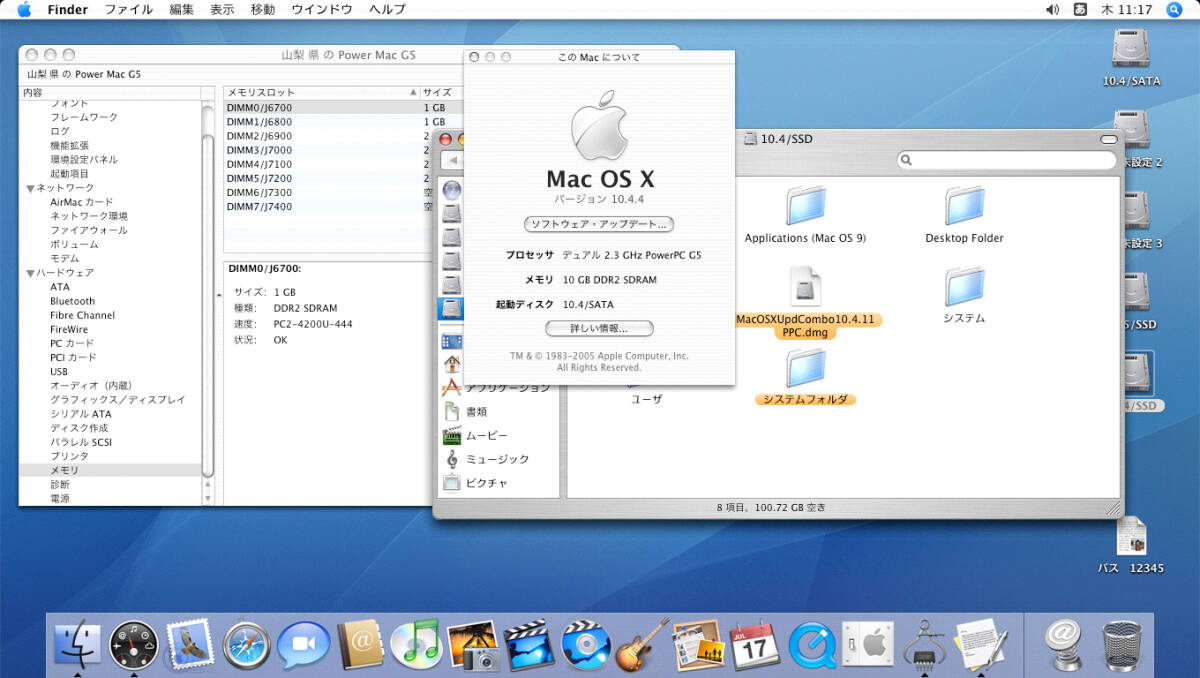Viewport: 1200px width, 678px height.
Task: Open the ヘルプ menu
Action: [x=388, y=9]
